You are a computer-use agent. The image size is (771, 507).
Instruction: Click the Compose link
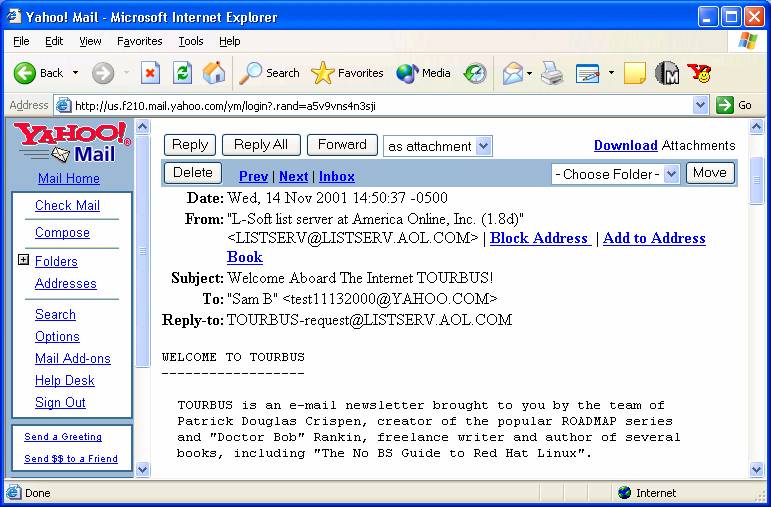coord(62,232)
